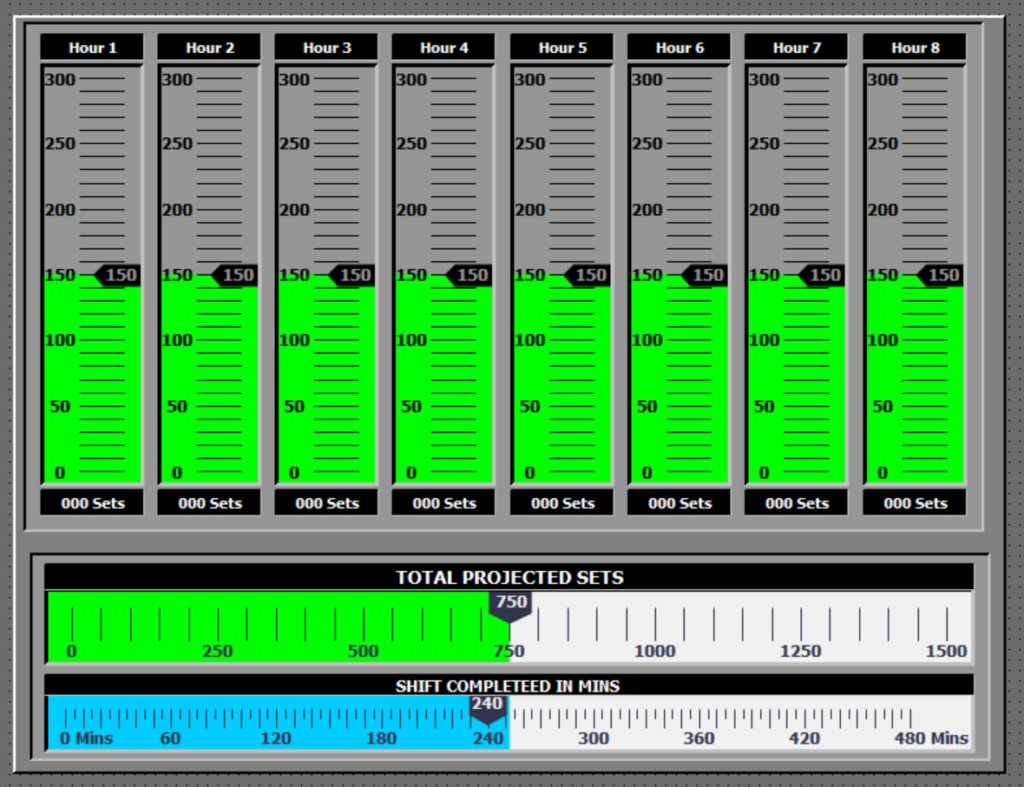Click the 0 Mins scale label
The height and width of the screenshot is (787, 1024).
[86, 738]
